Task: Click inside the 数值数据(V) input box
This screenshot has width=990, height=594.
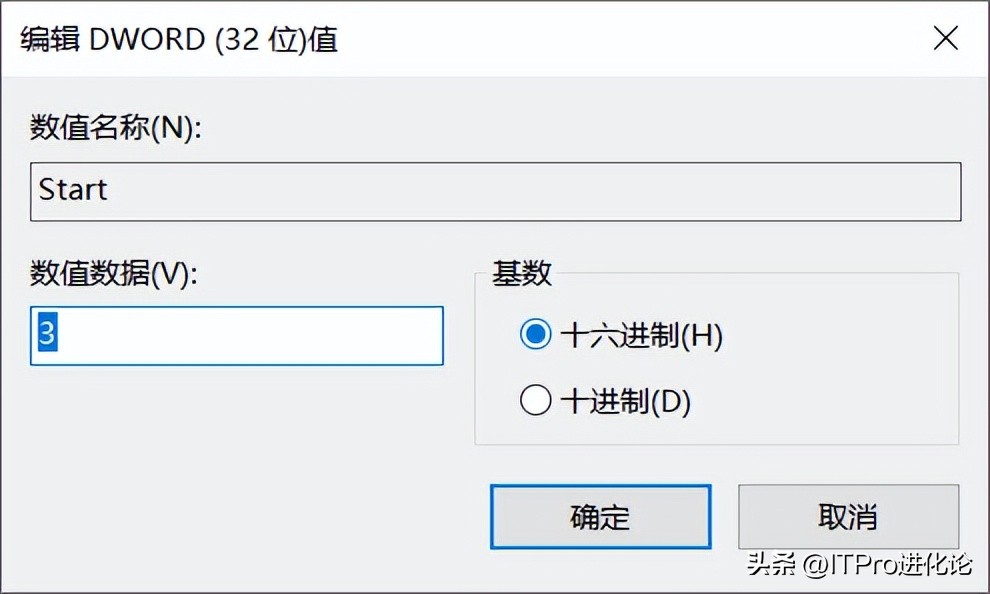Action: tap(235, 336)
